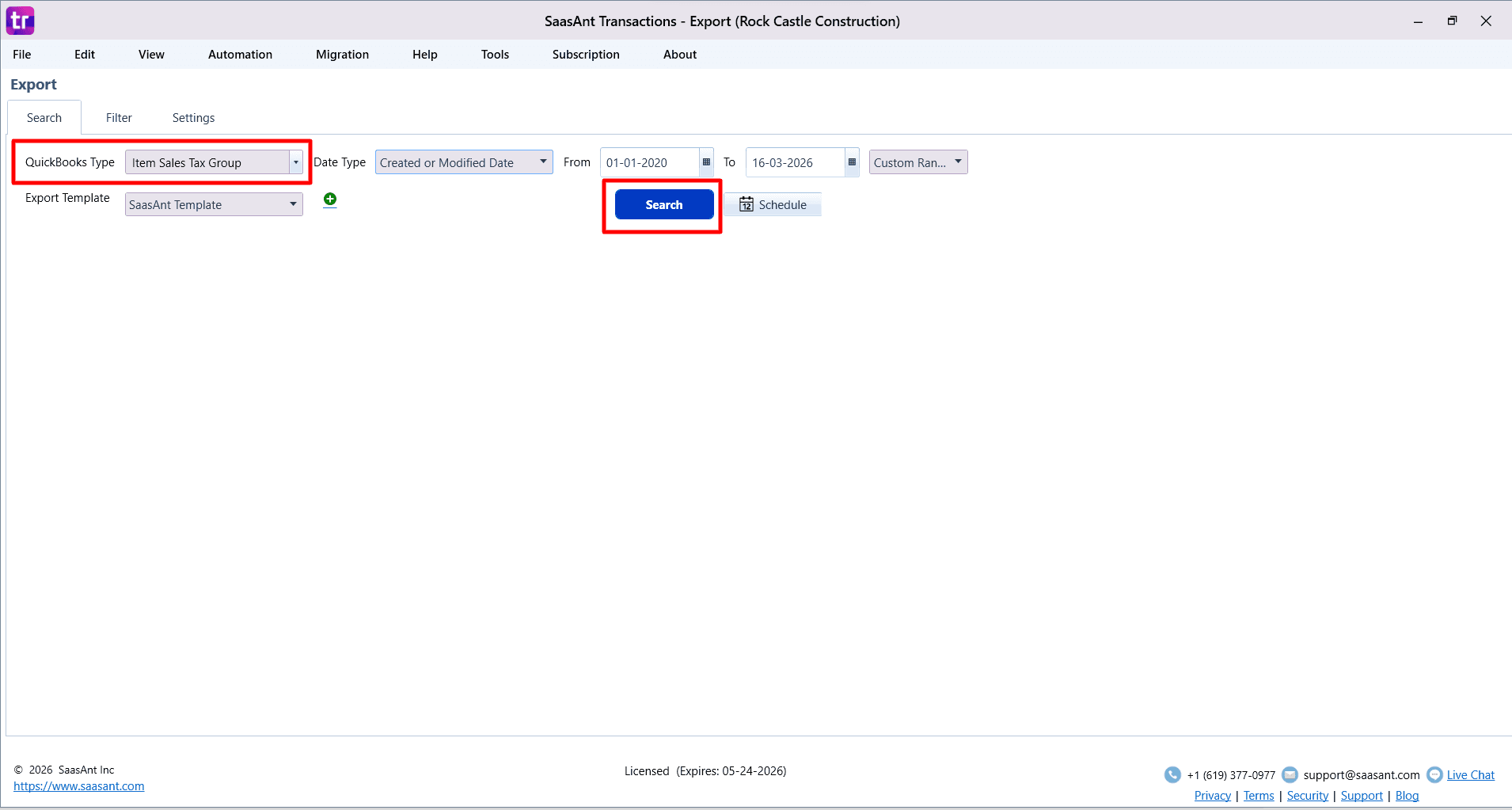
Task: Minimize the SaasAnt Transactions window
Action: tap(1418, 21)
